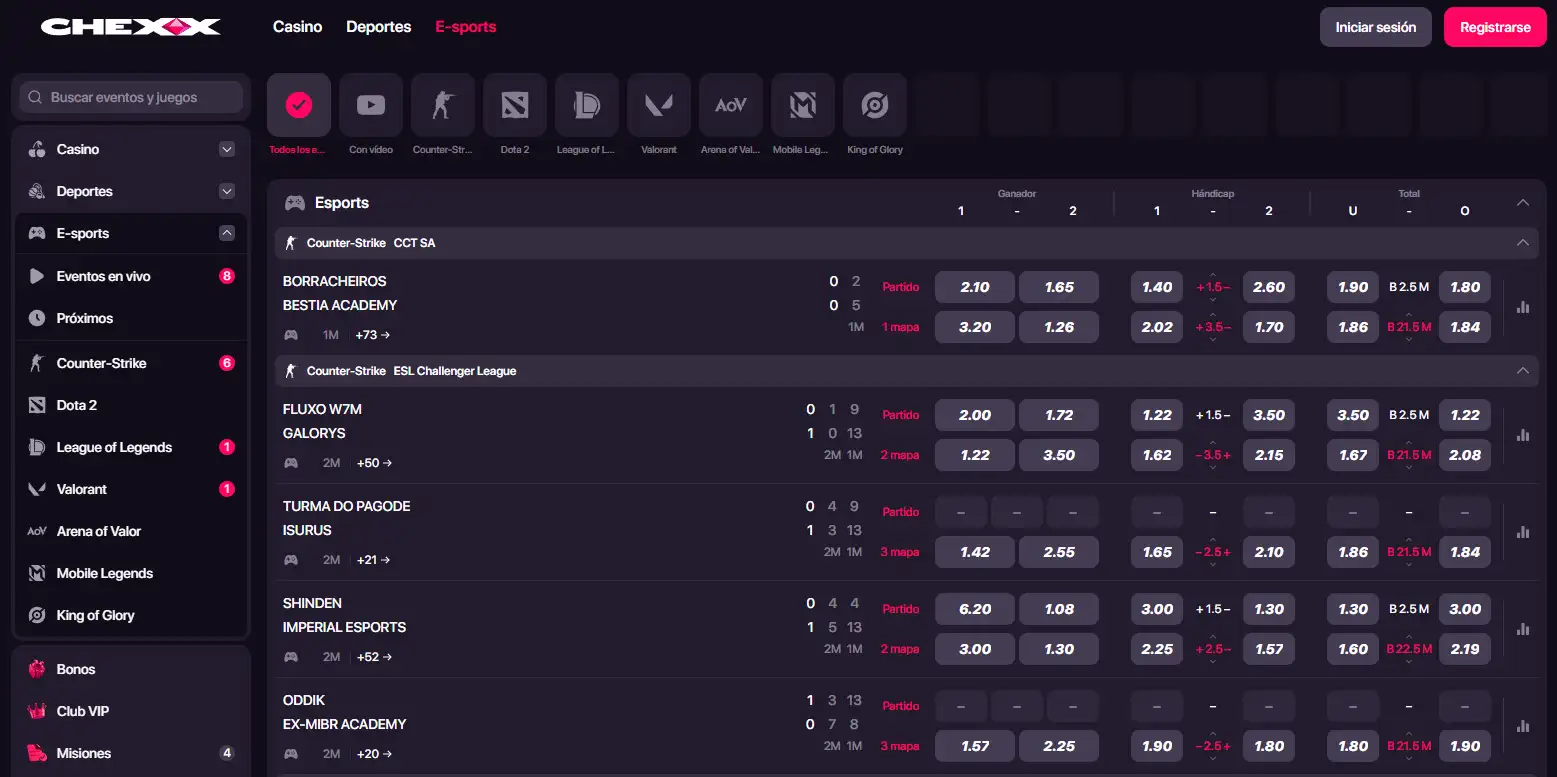The height and width of the screenshot is (777, 1557).
Task: Click the team name 'TURMA DO PAGODE'
Action: click(347, 506)
